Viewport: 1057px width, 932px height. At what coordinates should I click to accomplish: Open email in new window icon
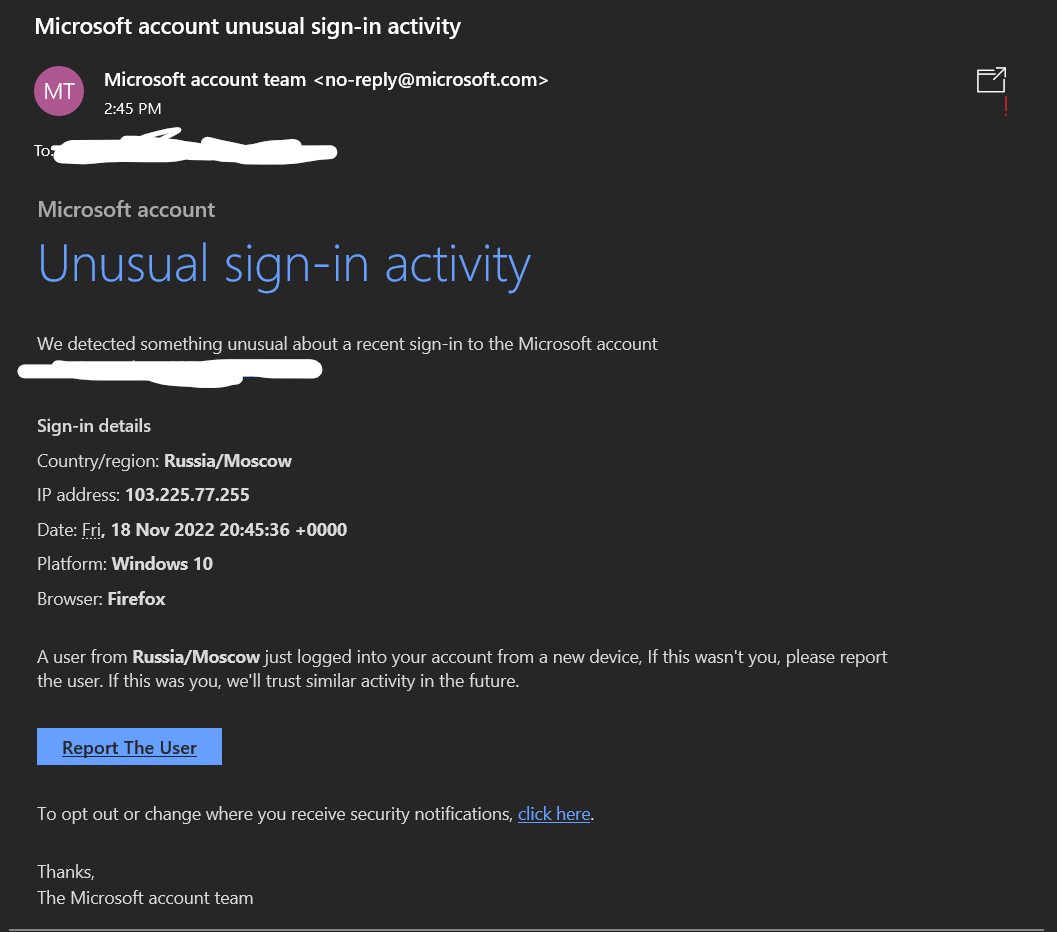pos(991,80)
